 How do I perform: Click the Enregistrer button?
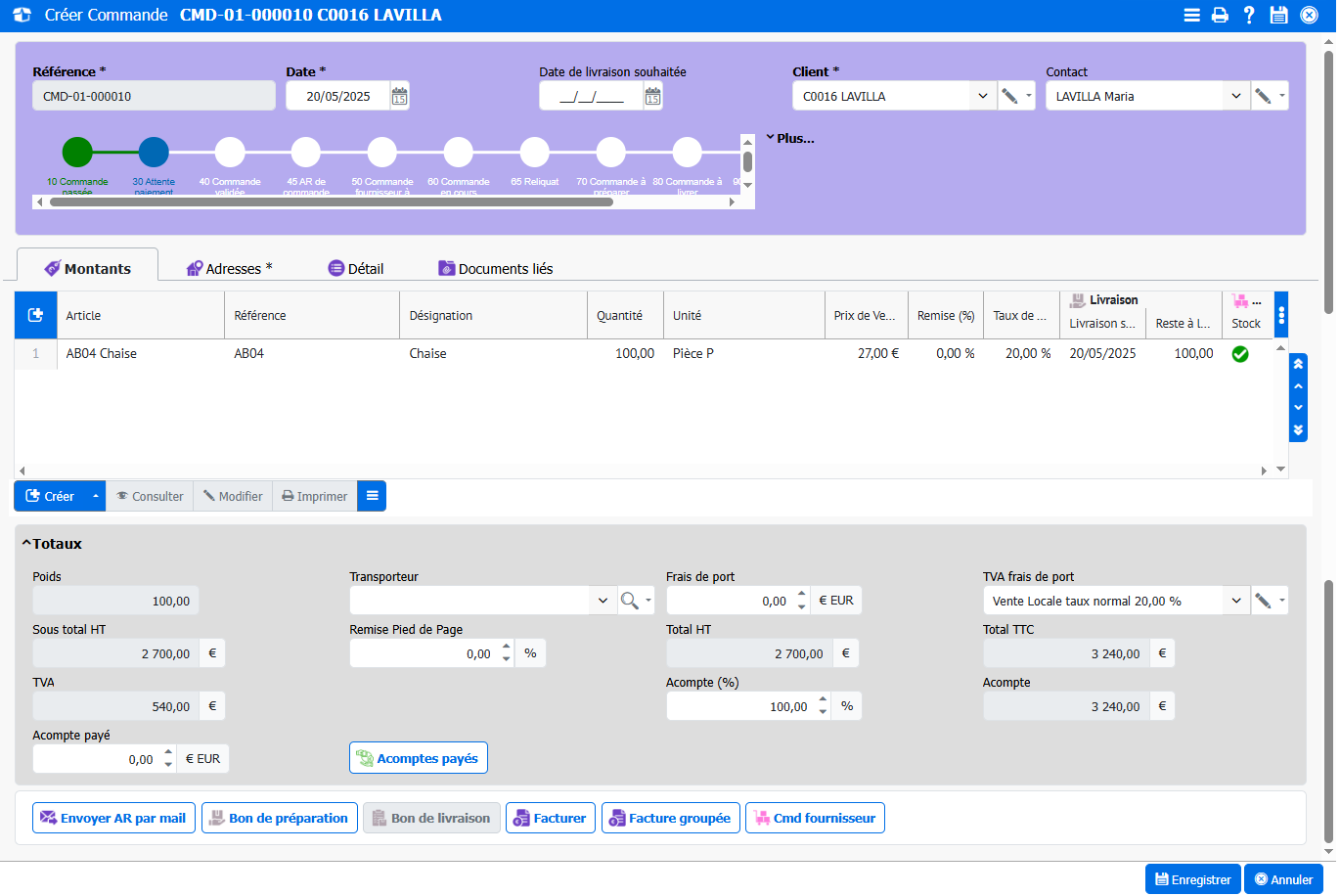(x=1192, y=879)
